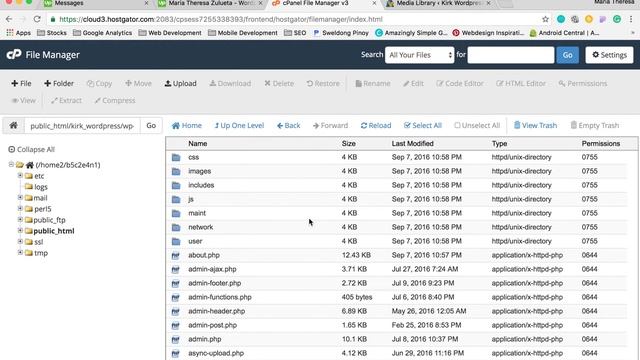Open View Trash
The image size is (640, 360).
point(535,125)
